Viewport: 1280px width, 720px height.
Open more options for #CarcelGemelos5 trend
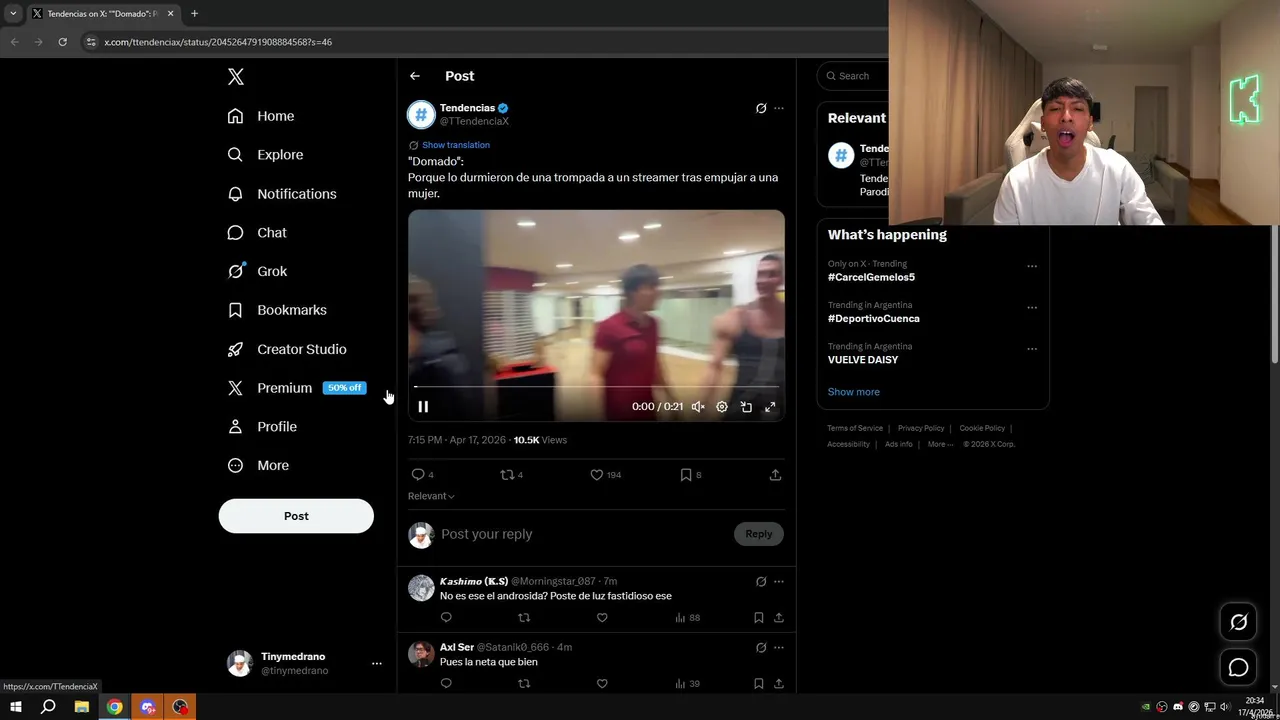point(1032,266)
